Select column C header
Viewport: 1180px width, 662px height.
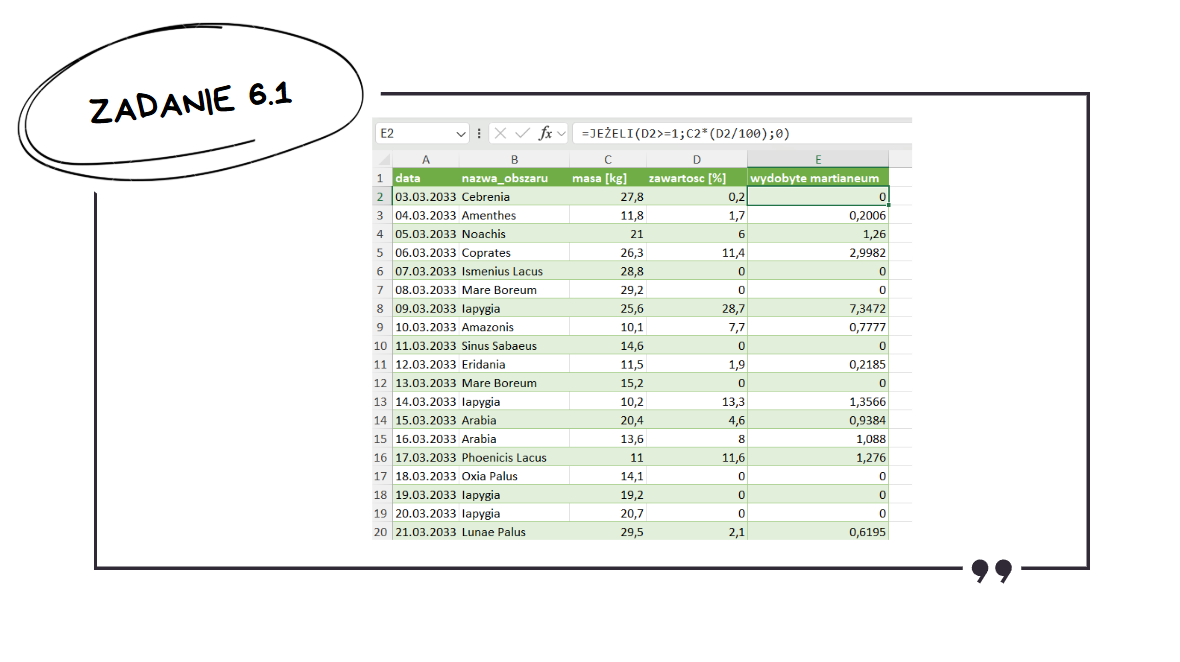pos(607,159)
